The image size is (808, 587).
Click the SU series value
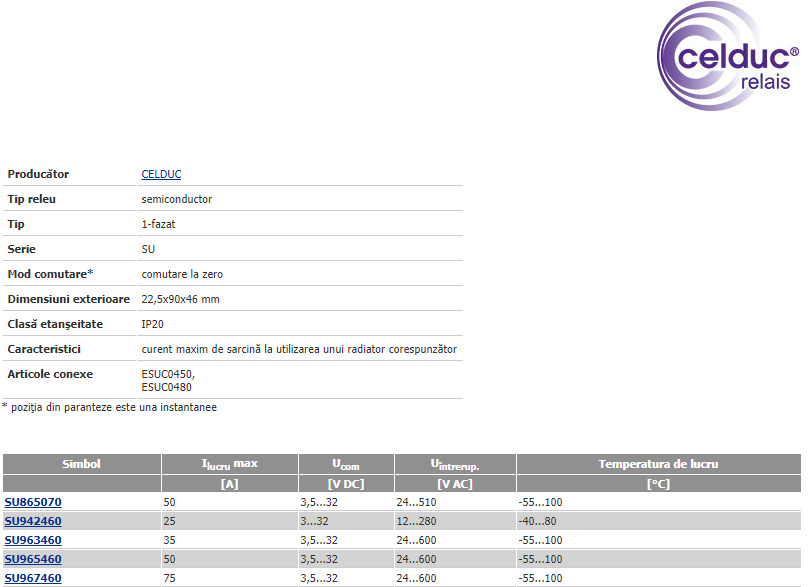point(148,249)
